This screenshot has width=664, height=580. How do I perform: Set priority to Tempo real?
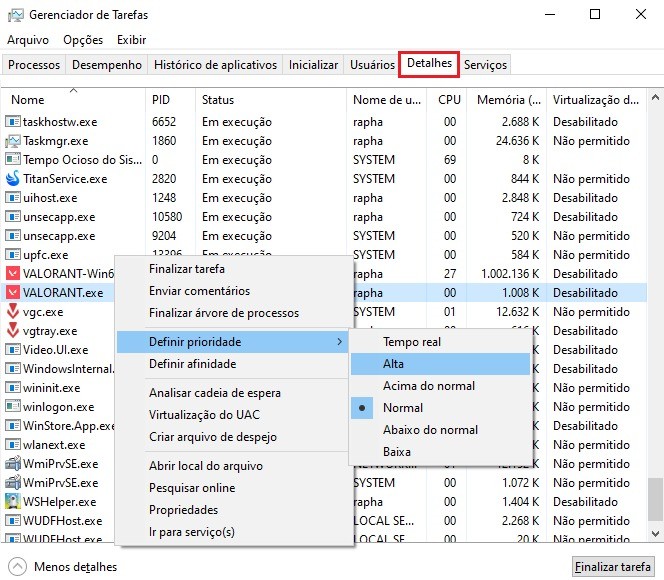[x=440, y=342]
